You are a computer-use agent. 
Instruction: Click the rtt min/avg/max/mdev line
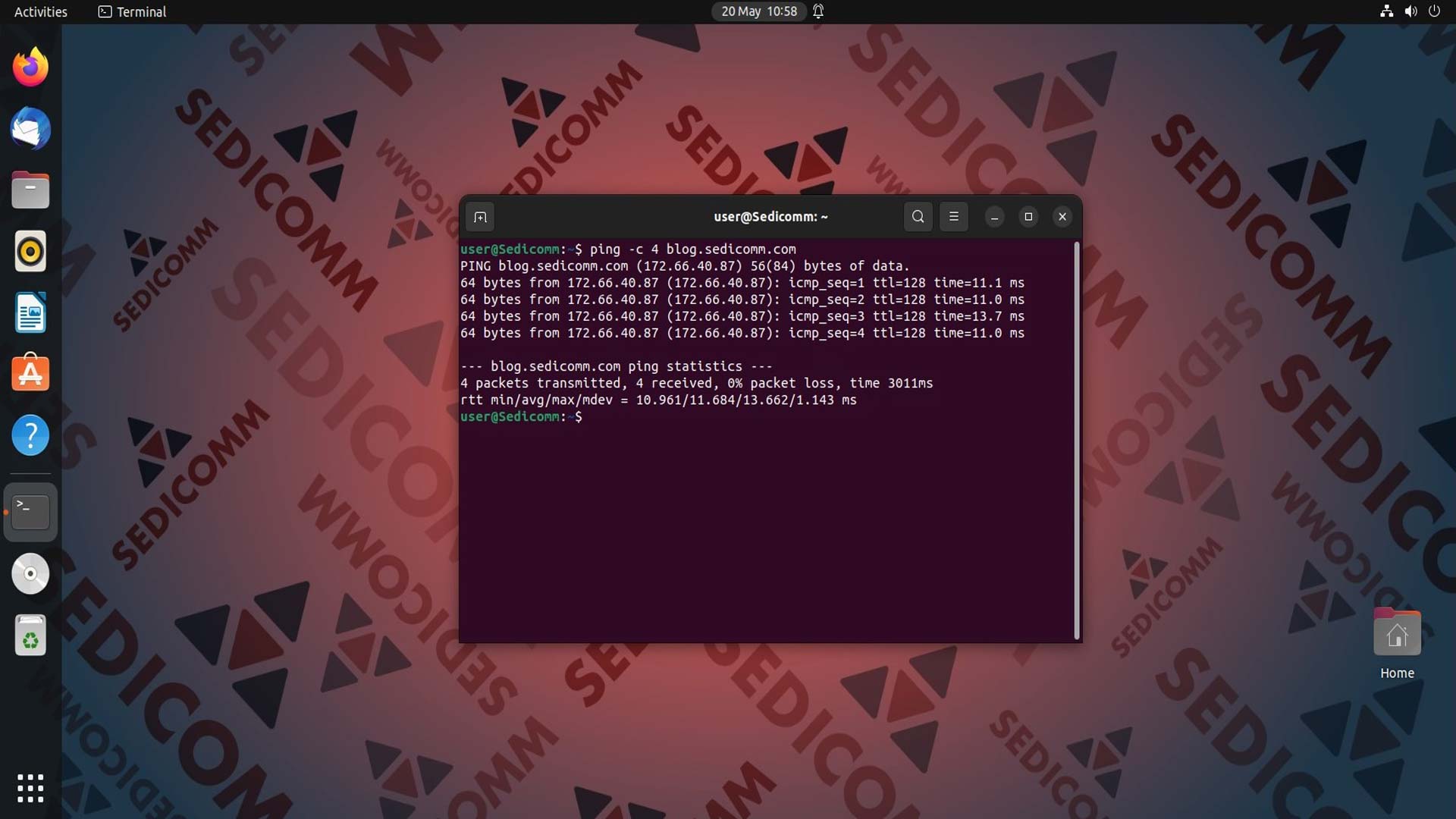click(x=658, y=400)
